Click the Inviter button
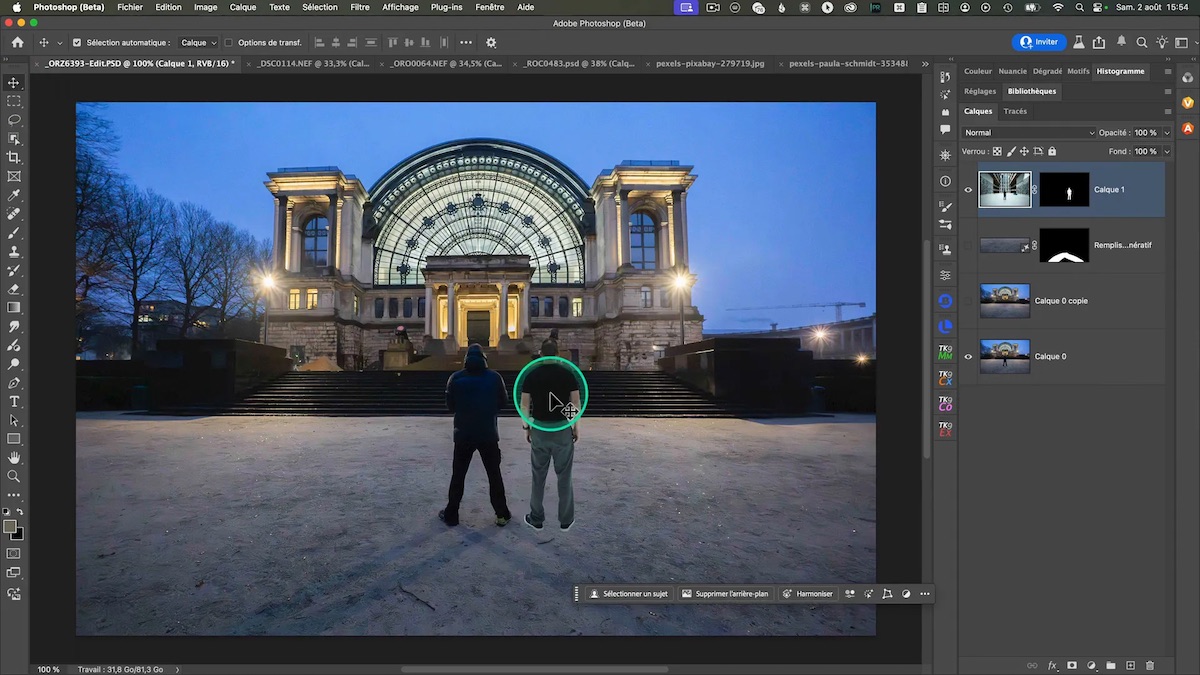This screenshot has width=1200, height=675. 1039,42
